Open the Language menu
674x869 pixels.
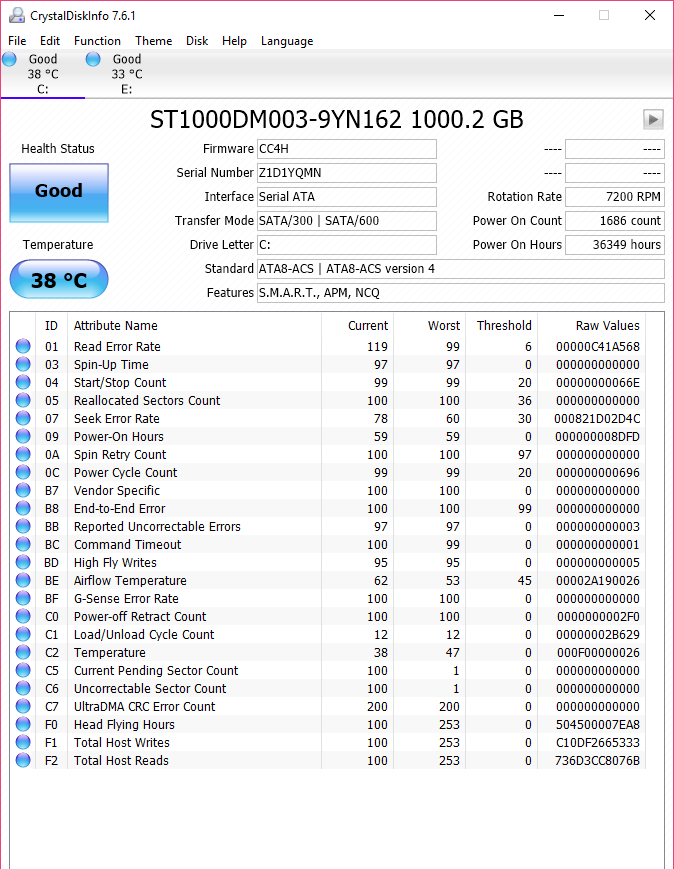click(x=287, y=41)
